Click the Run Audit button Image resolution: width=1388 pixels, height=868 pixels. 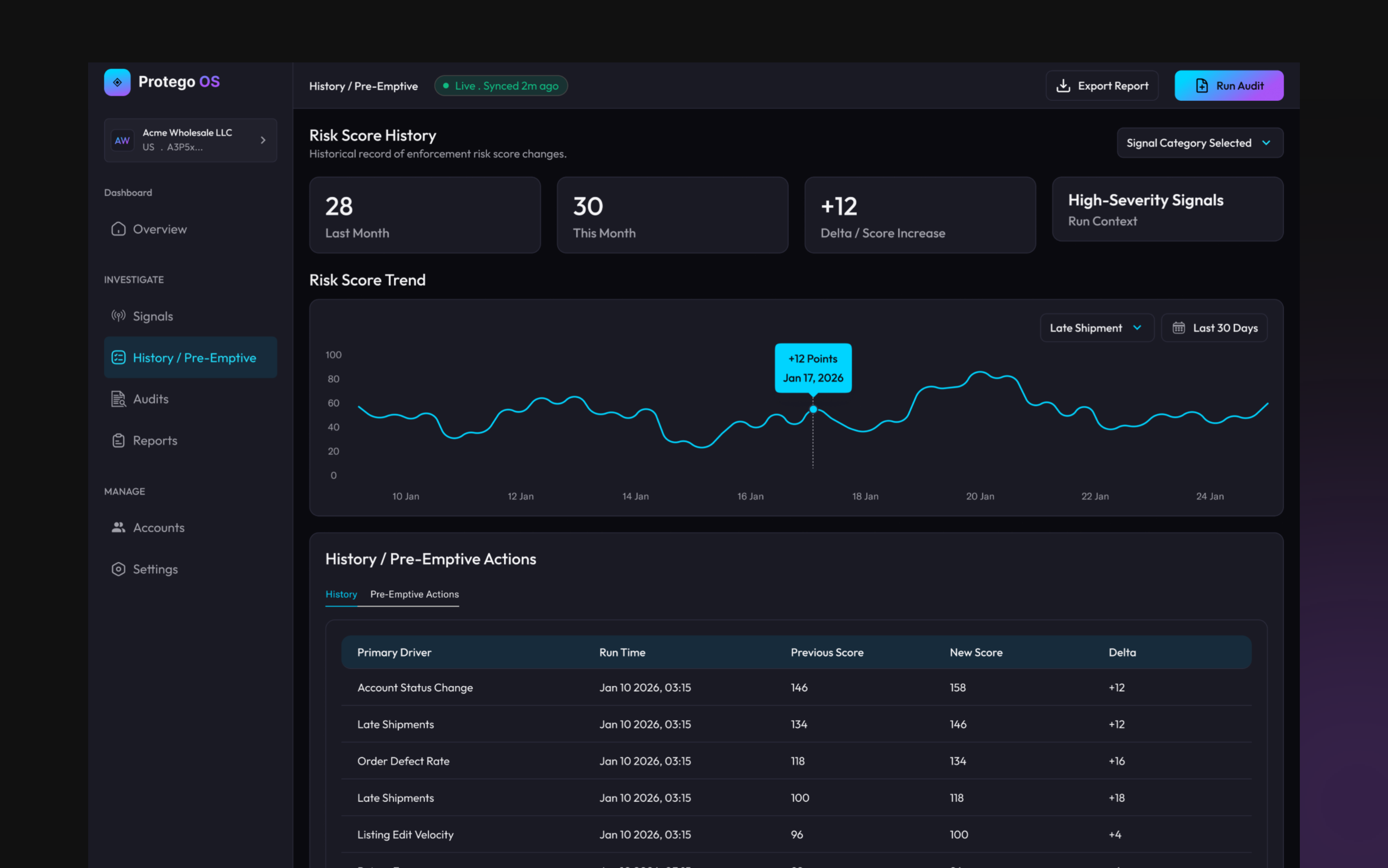1229,85
